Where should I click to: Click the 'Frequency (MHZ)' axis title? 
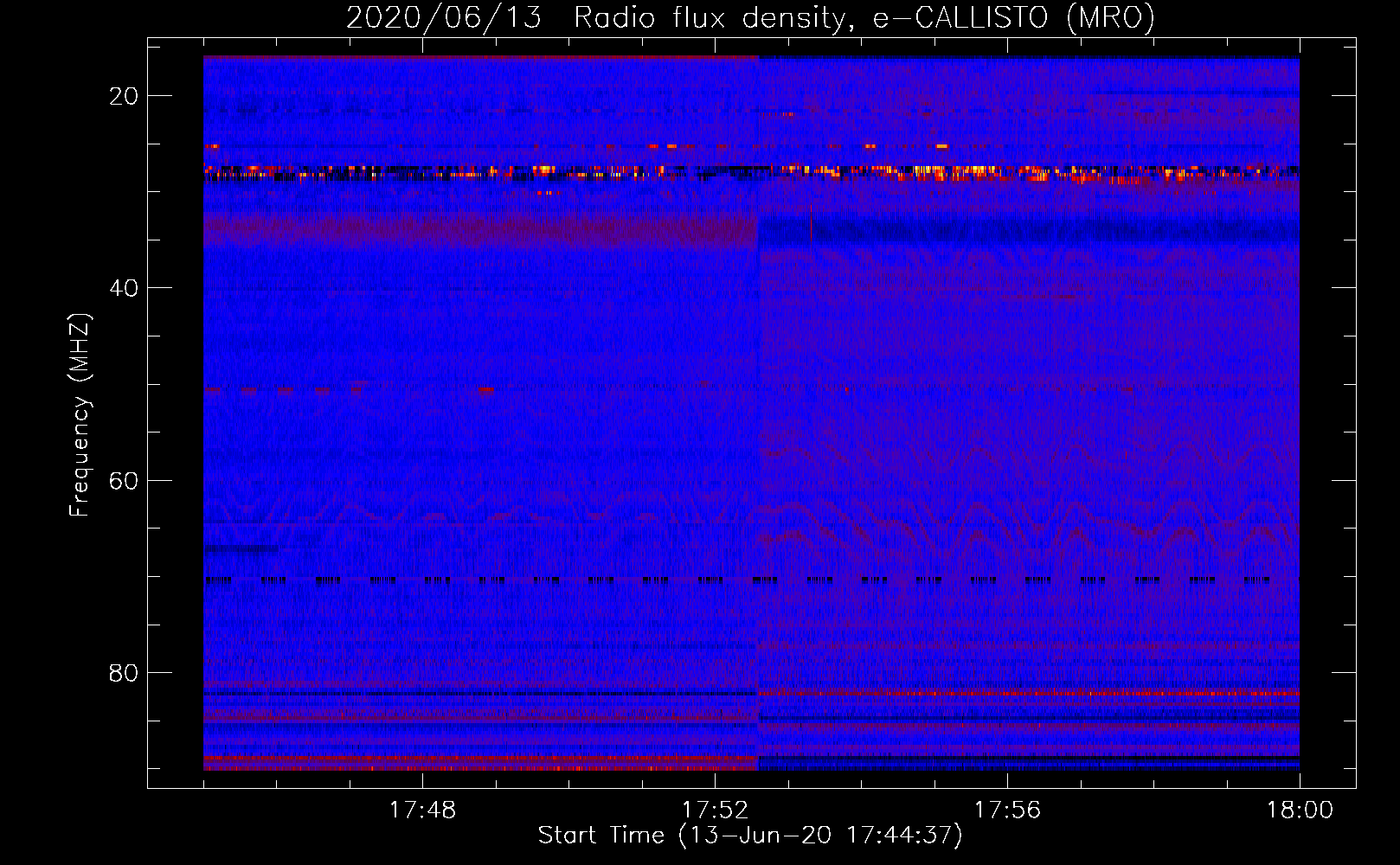tap(80, 414)
